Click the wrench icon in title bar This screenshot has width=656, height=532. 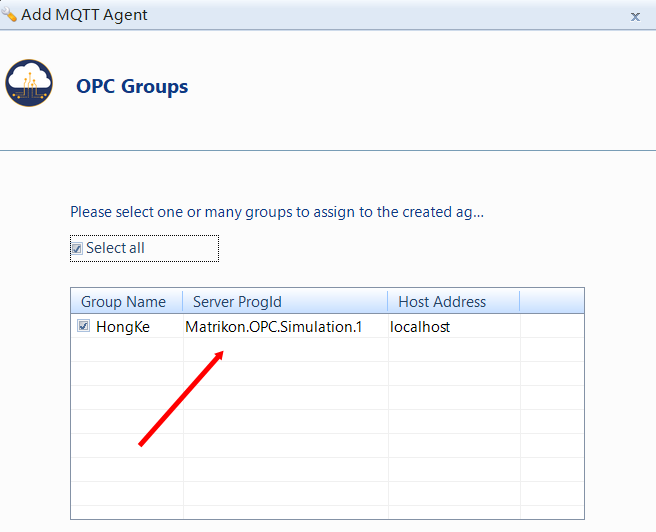tap(9, 15)
